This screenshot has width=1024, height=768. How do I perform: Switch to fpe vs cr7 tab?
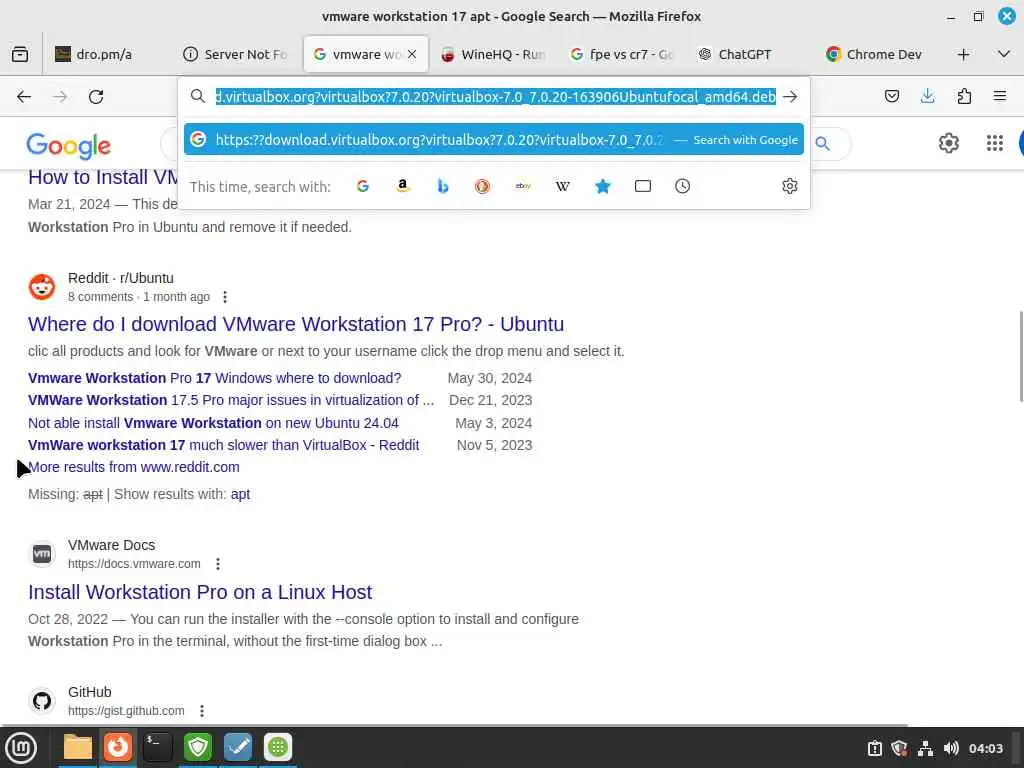pyautogui.click(x=622, y=54)
